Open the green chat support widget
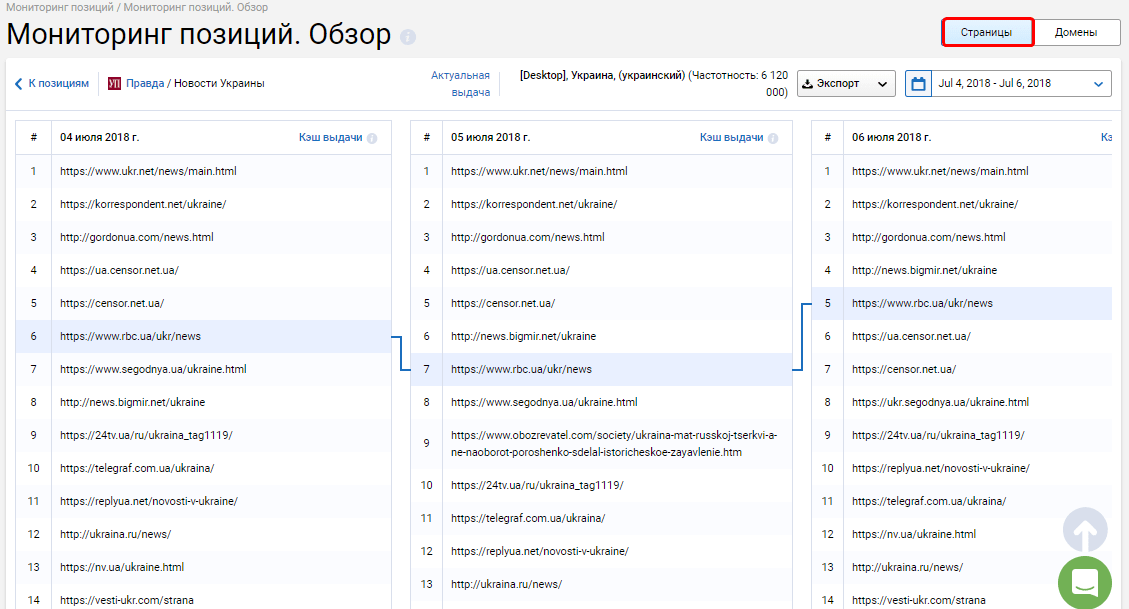The height and width of the screenshot is (609, 1129). (x=1085, y=582)
